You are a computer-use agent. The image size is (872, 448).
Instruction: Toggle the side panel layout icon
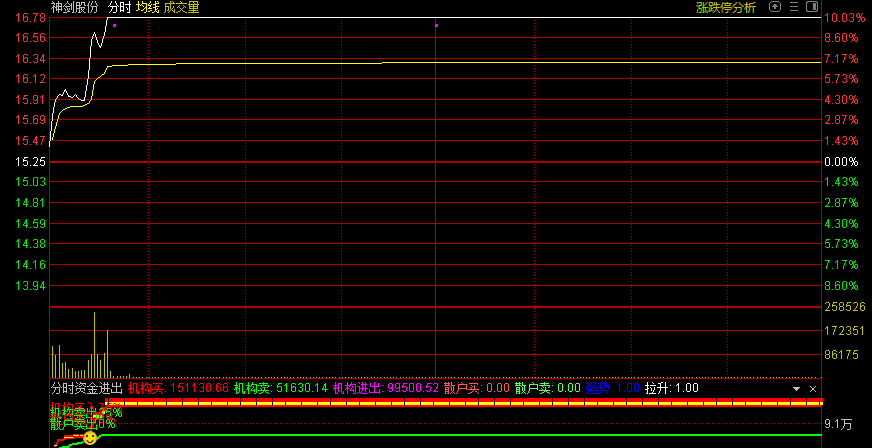point(810,7)
